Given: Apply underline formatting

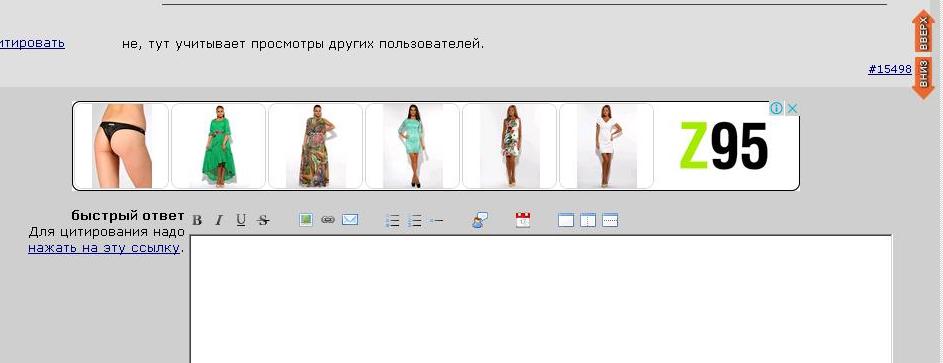Looking at the screenshot, I should [x=241, y=221].
